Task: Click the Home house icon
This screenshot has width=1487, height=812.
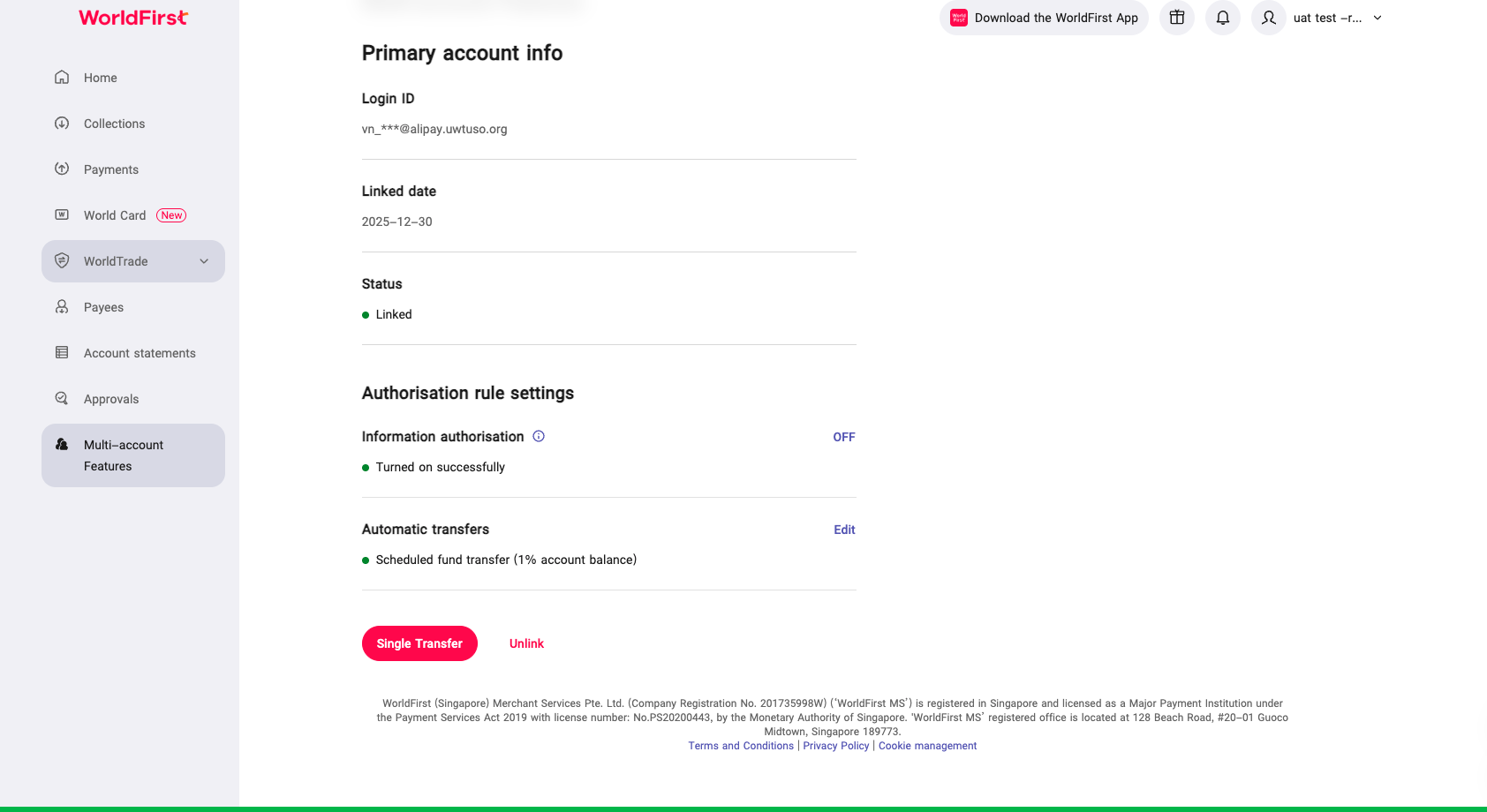Action: [62, 78]
